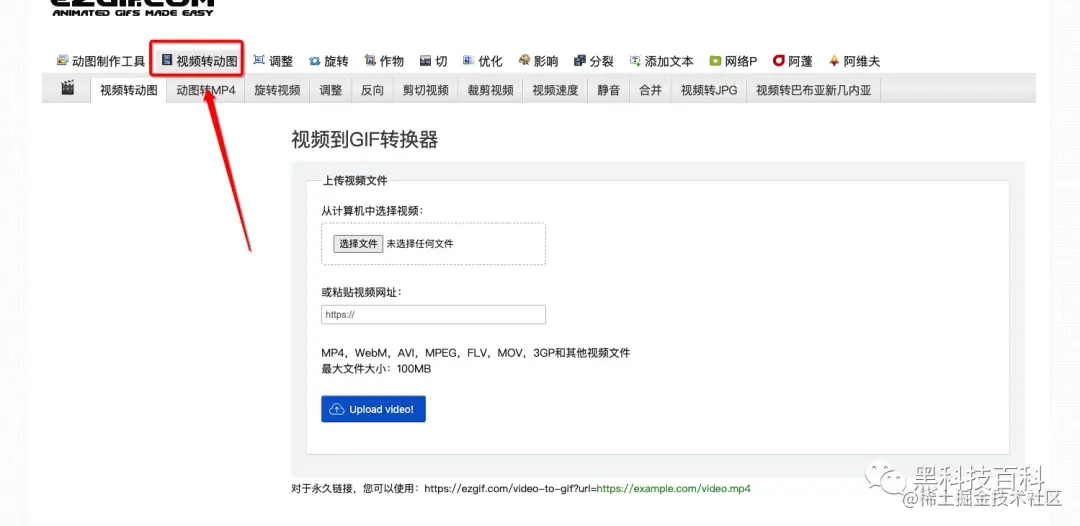The image size is (1080, 526).
Task: Select the 视频转动图 sub-tab
Action: [129, 90]
